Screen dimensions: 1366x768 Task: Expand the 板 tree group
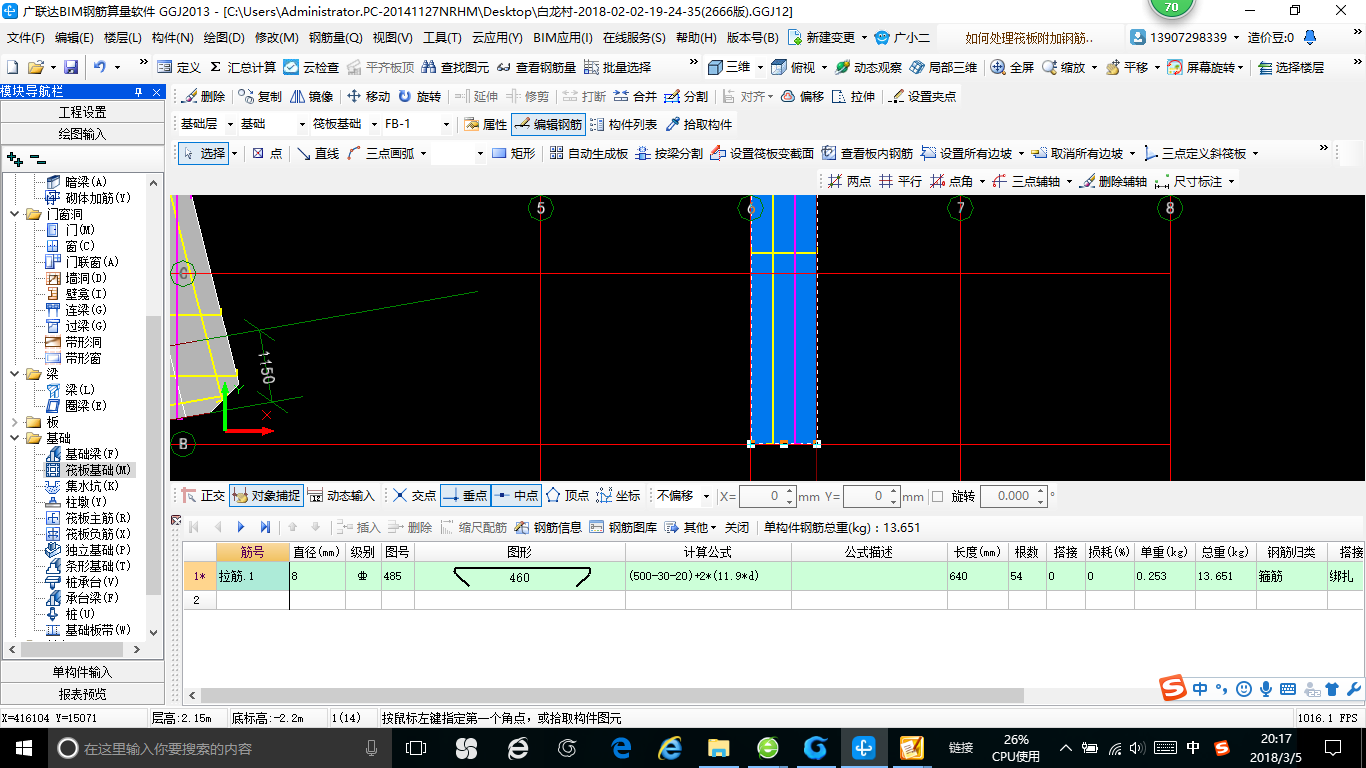(16, 422)
